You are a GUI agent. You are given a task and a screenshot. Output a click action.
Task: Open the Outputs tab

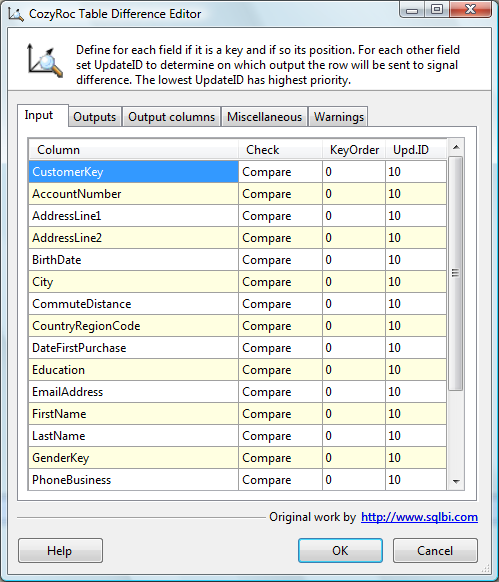[x=95, y=117]
